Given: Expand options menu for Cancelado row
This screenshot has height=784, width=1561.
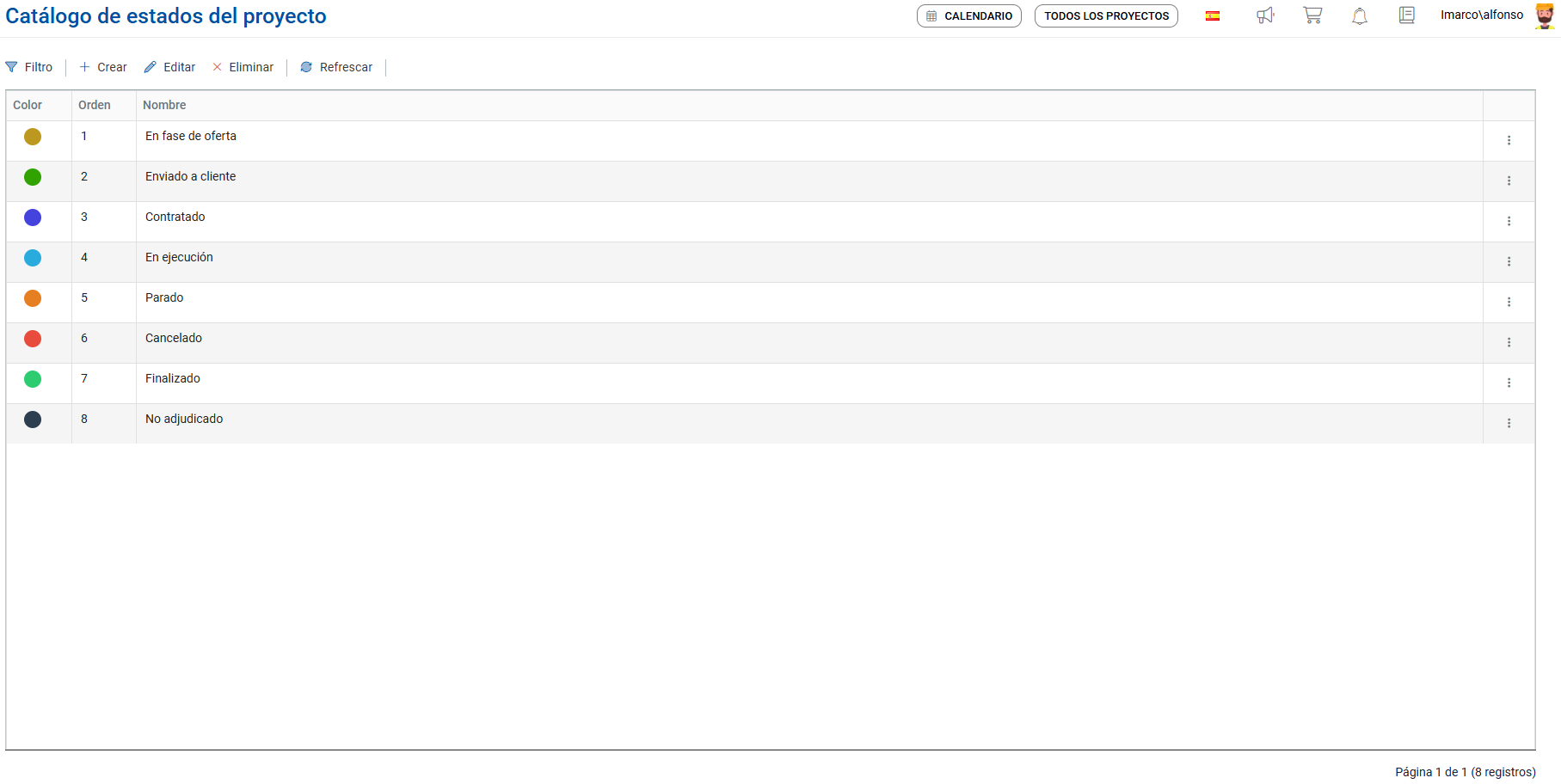Looking at the screenshot, I should point(1509,342).
